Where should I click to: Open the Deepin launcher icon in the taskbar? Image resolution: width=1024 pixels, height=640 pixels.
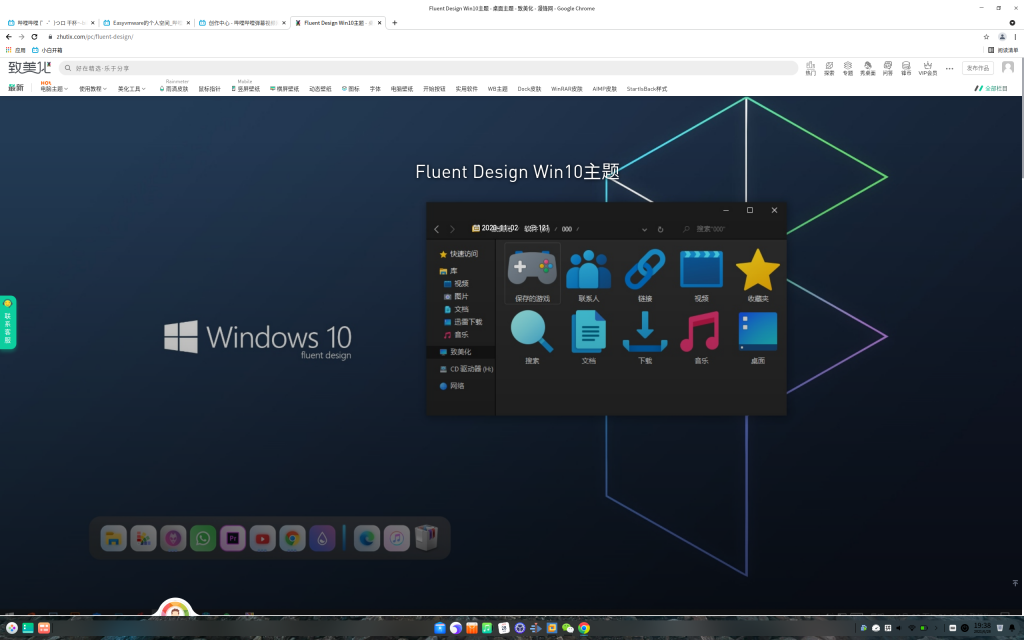click(x=12, y=628)
